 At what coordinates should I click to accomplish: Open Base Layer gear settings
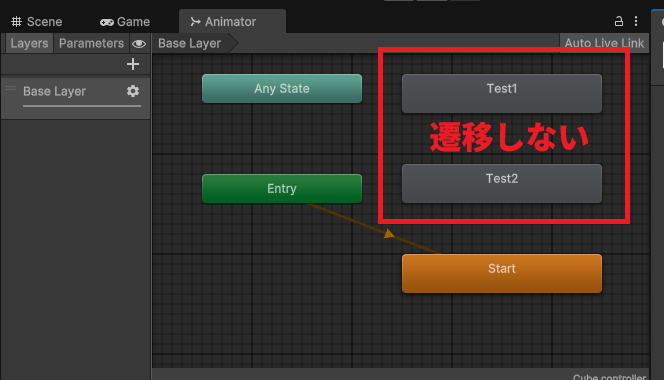click(133, 91)
